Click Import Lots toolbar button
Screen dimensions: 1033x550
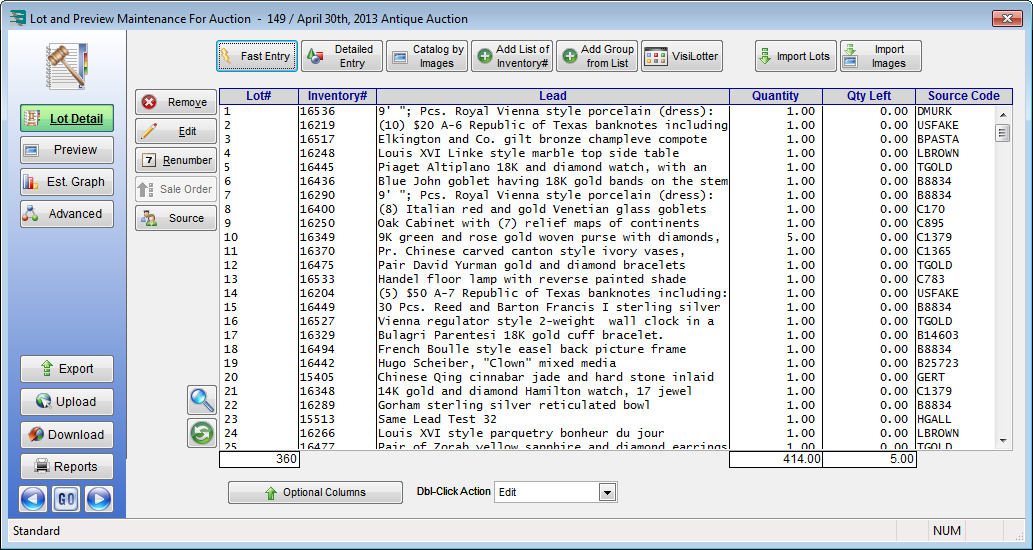pos(794,56)
